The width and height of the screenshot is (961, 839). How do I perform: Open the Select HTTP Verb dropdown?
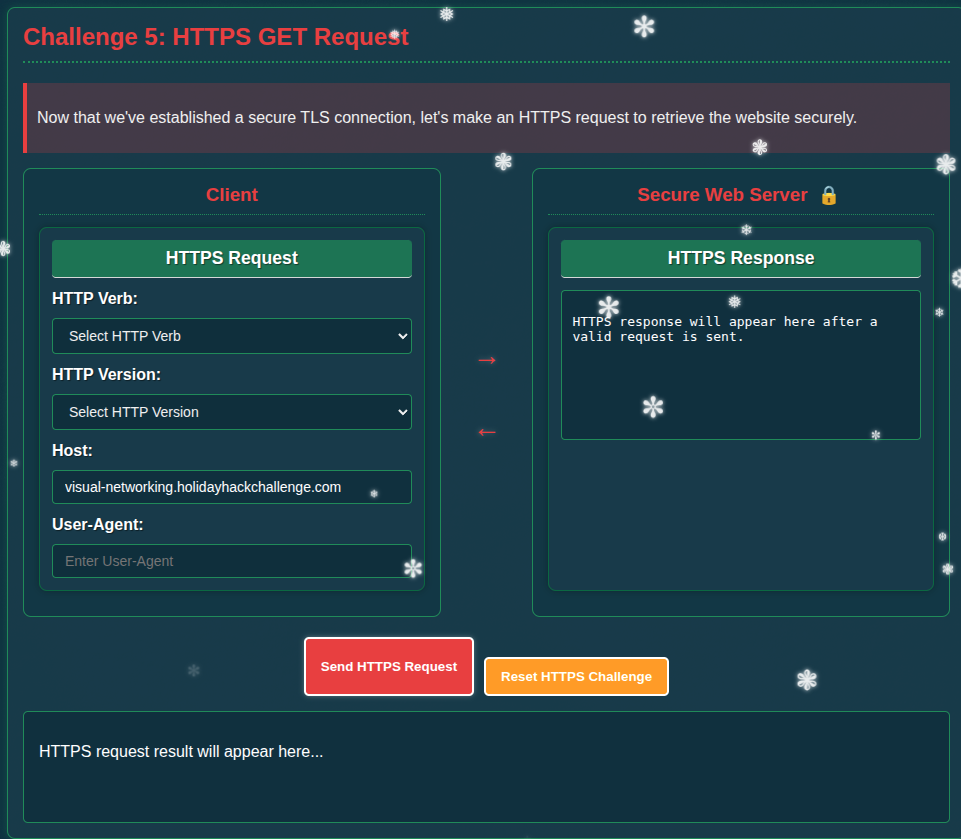tap(231, 336)
